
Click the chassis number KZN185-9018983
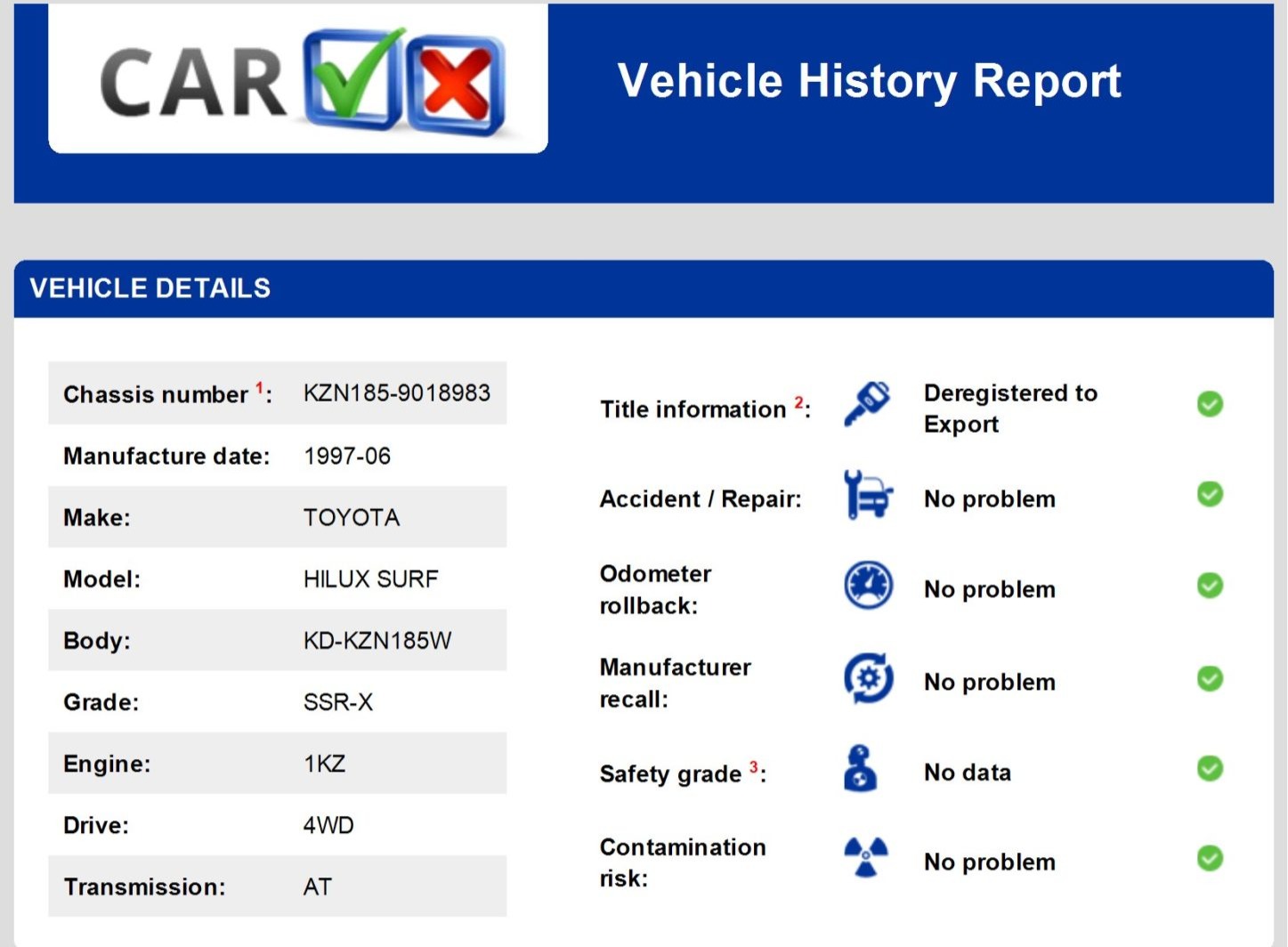(x=396, y=393)
